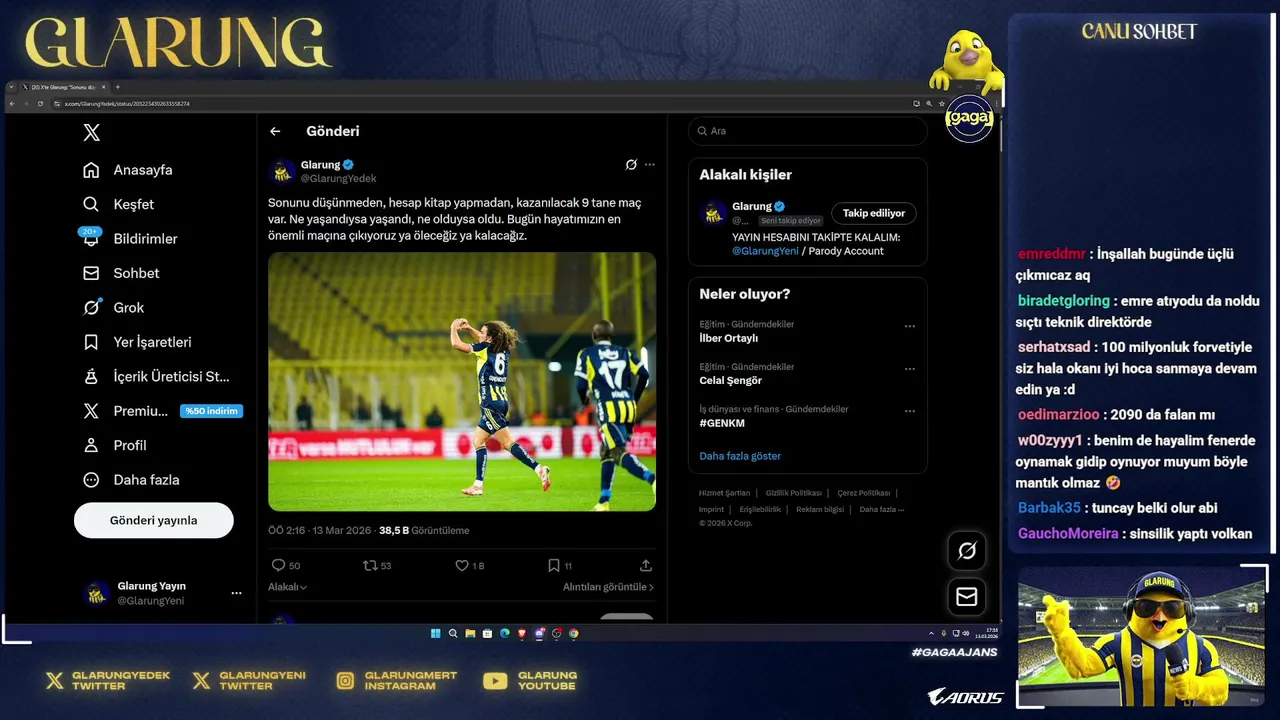The image size is (1280, 720).
Task: Open Chrome from taskbar
Action: pyautogui.click(x=573, y=633)
